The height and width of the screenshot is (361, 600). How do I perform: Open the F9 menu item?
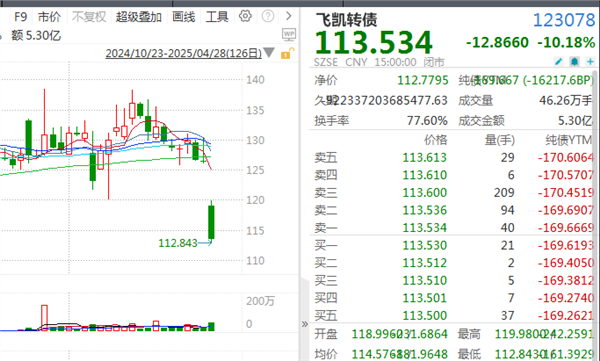click(20, 17)
